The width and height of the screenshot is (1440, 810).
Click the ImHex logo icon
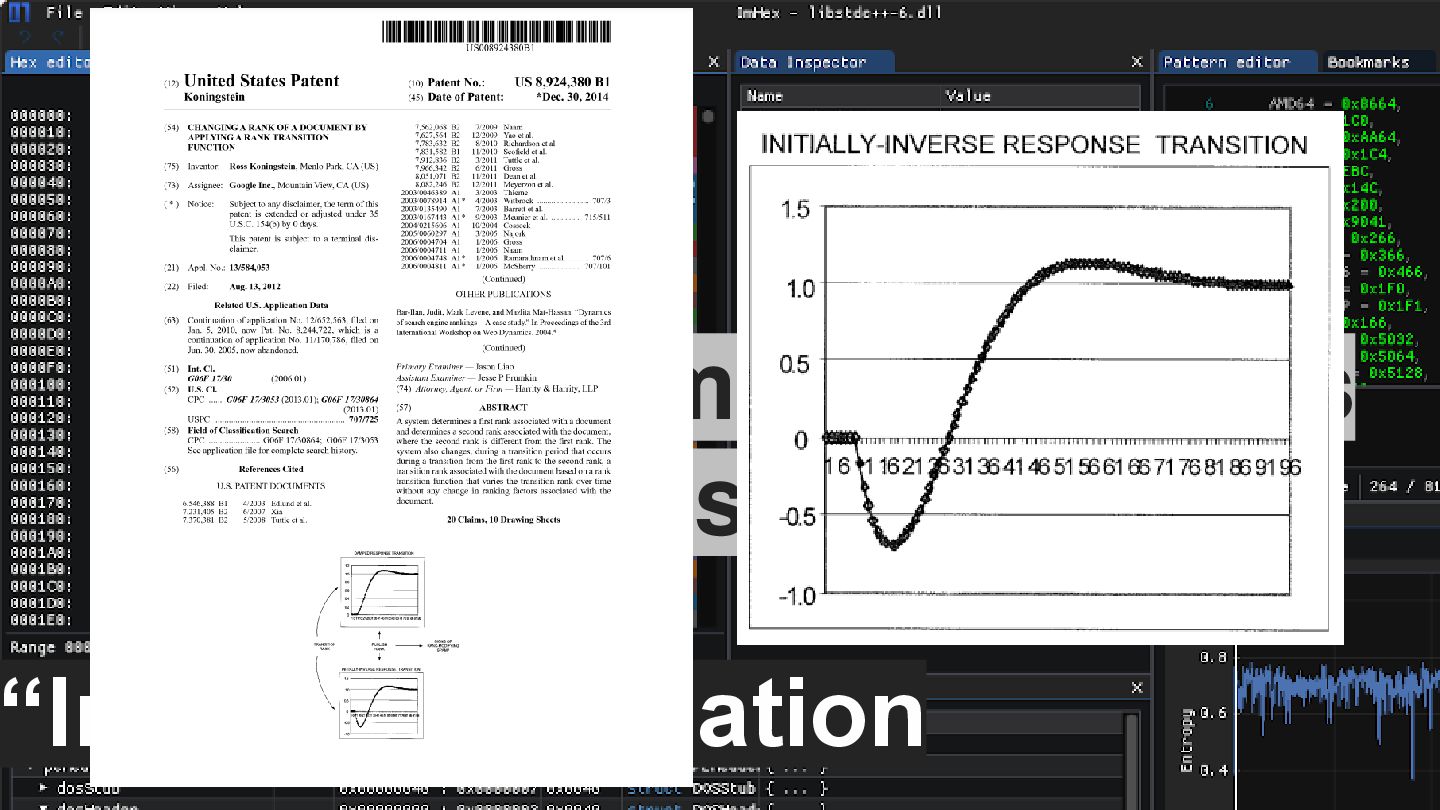[20, 13]
